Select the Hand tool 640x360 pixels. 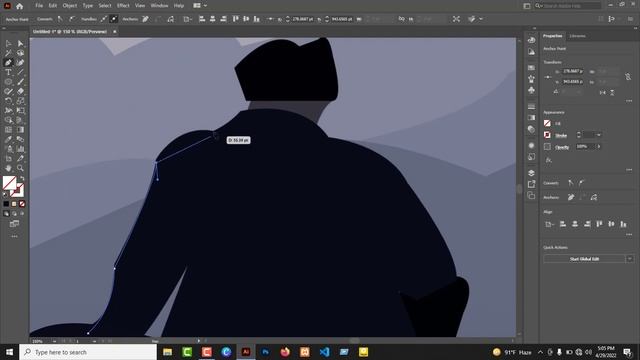8,168
